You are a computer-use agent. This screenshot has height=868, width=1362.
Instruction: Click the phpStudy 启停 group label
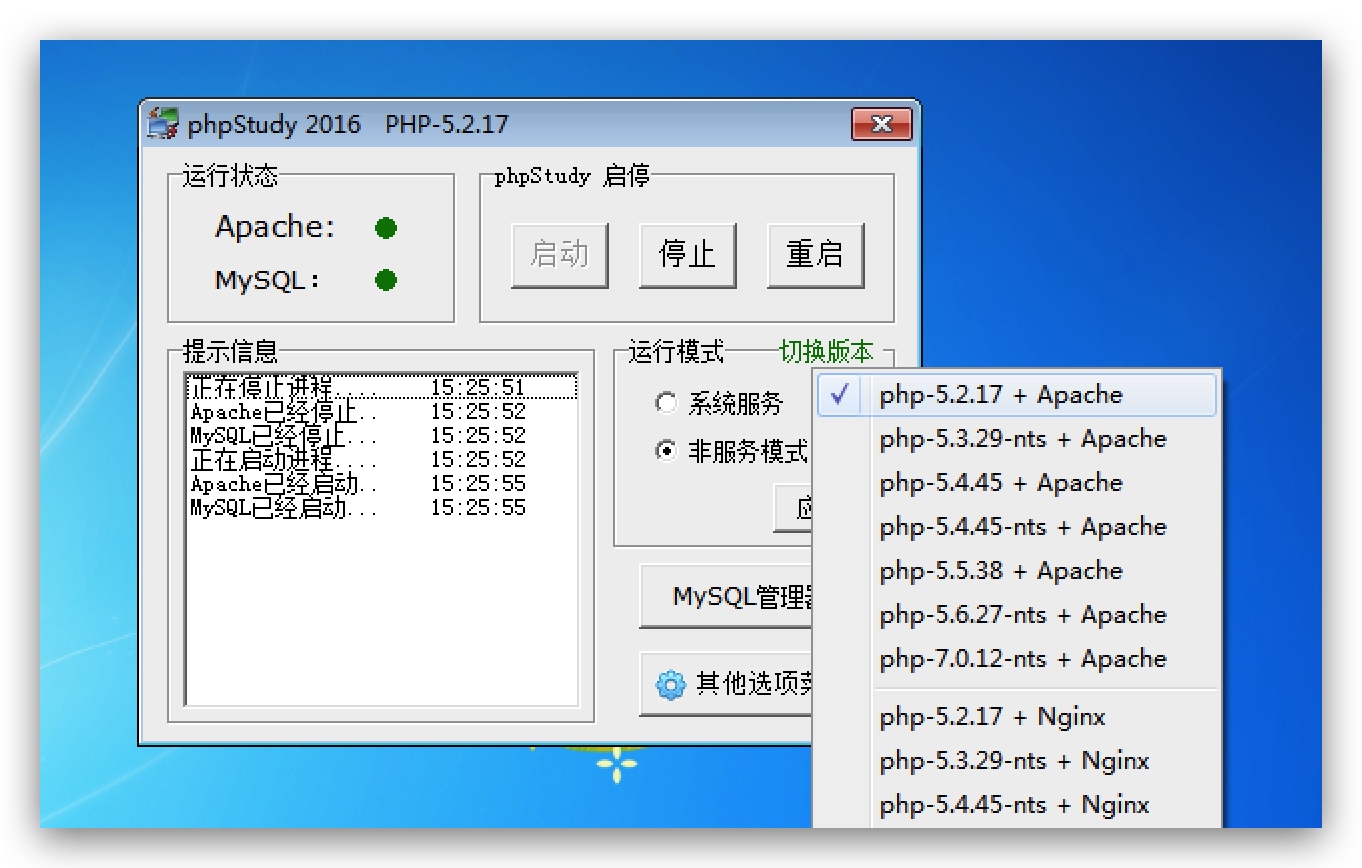pos(572,177)
